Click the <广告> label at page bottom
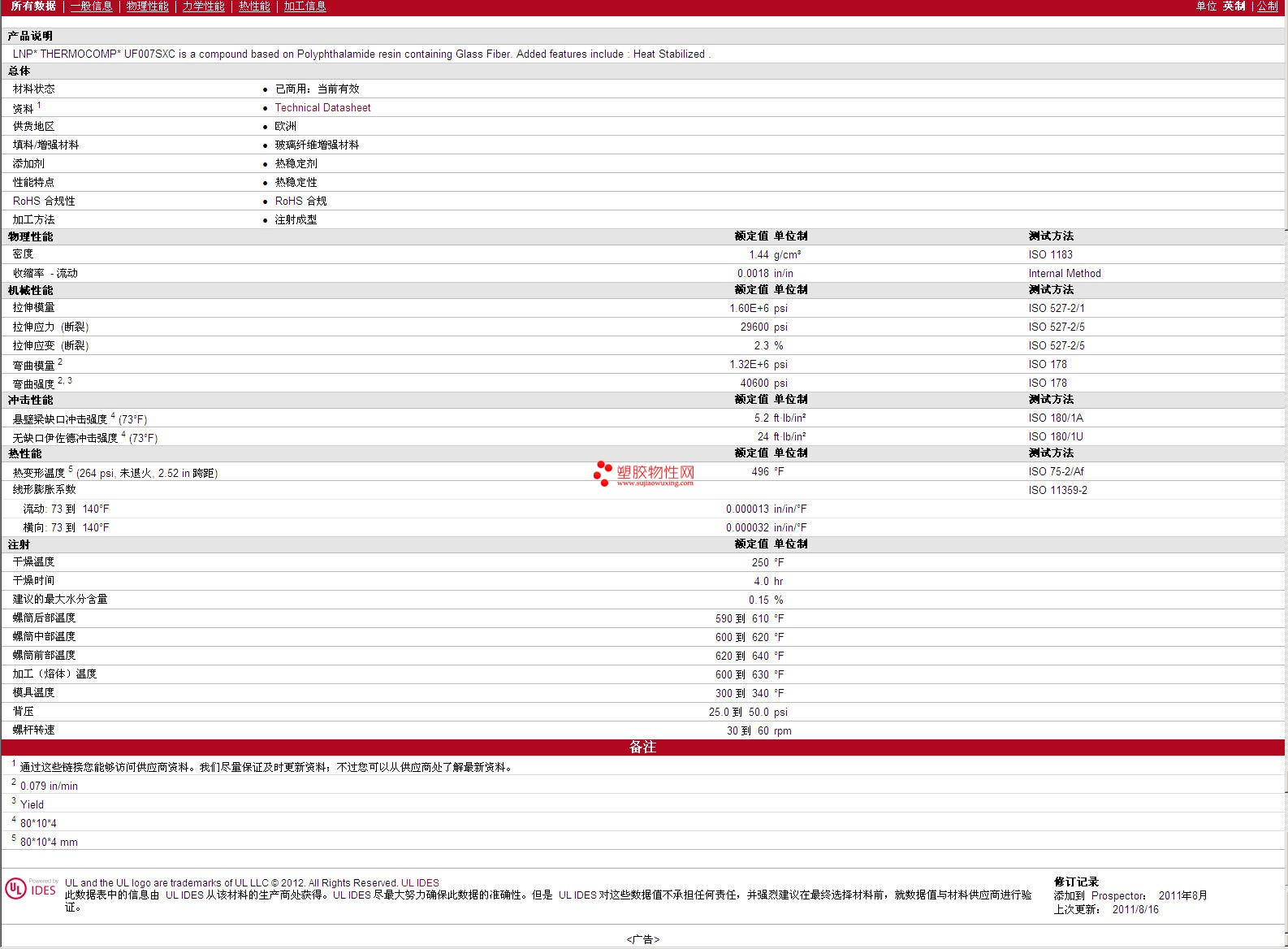The height and width of the screenshot is (949, 1288). [643, 939]
